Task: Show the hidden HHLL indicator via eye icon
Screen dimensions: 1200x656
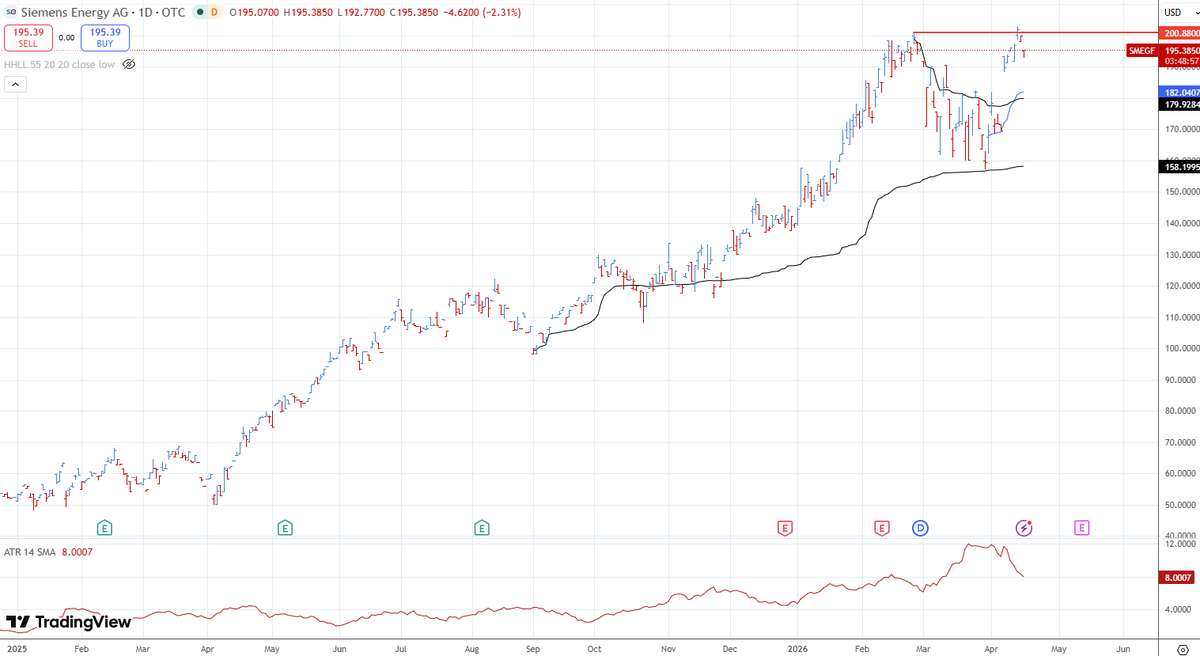Action: point(129,64)
